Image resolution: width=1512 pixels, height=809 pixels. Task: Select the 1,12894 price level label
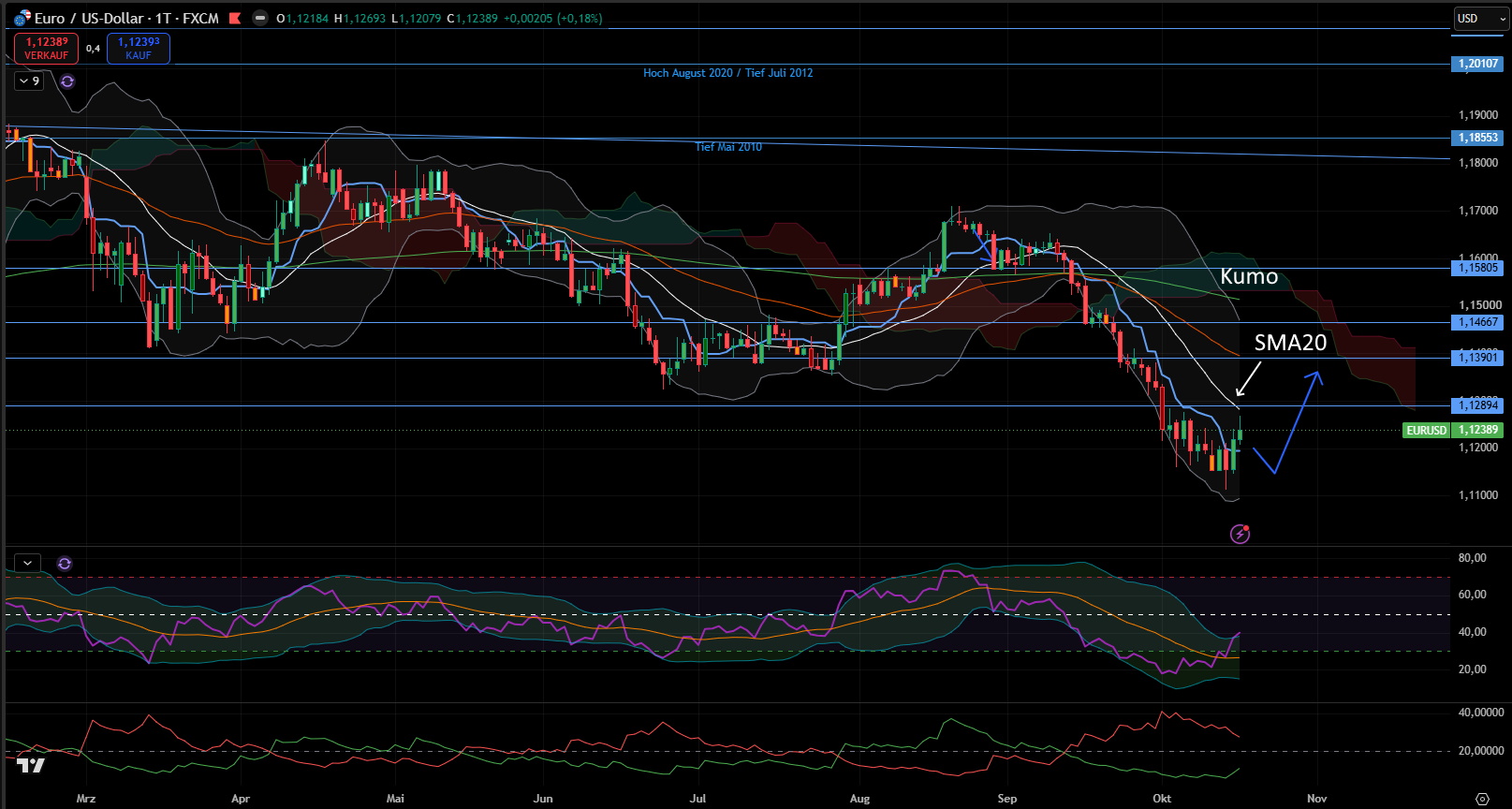tap(1478, 405)
